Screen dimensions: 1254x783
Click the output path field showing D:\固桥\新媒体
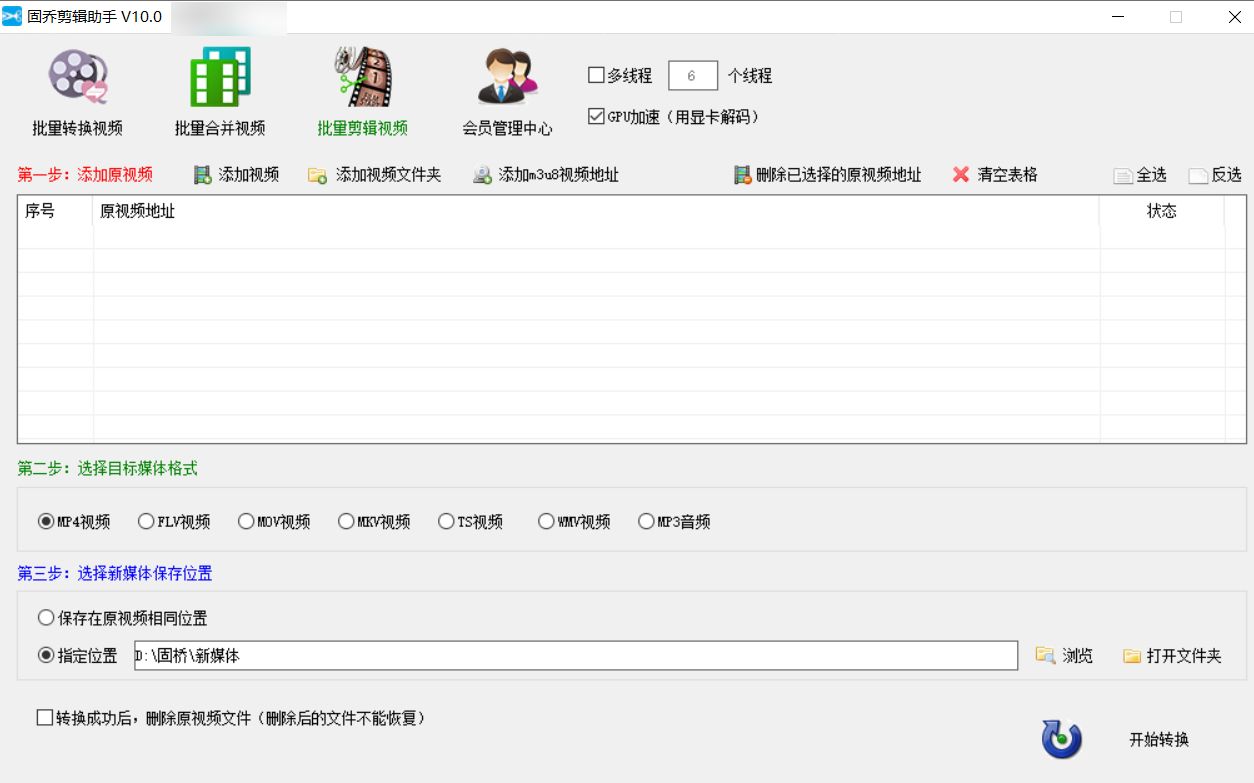pos(574,655)
